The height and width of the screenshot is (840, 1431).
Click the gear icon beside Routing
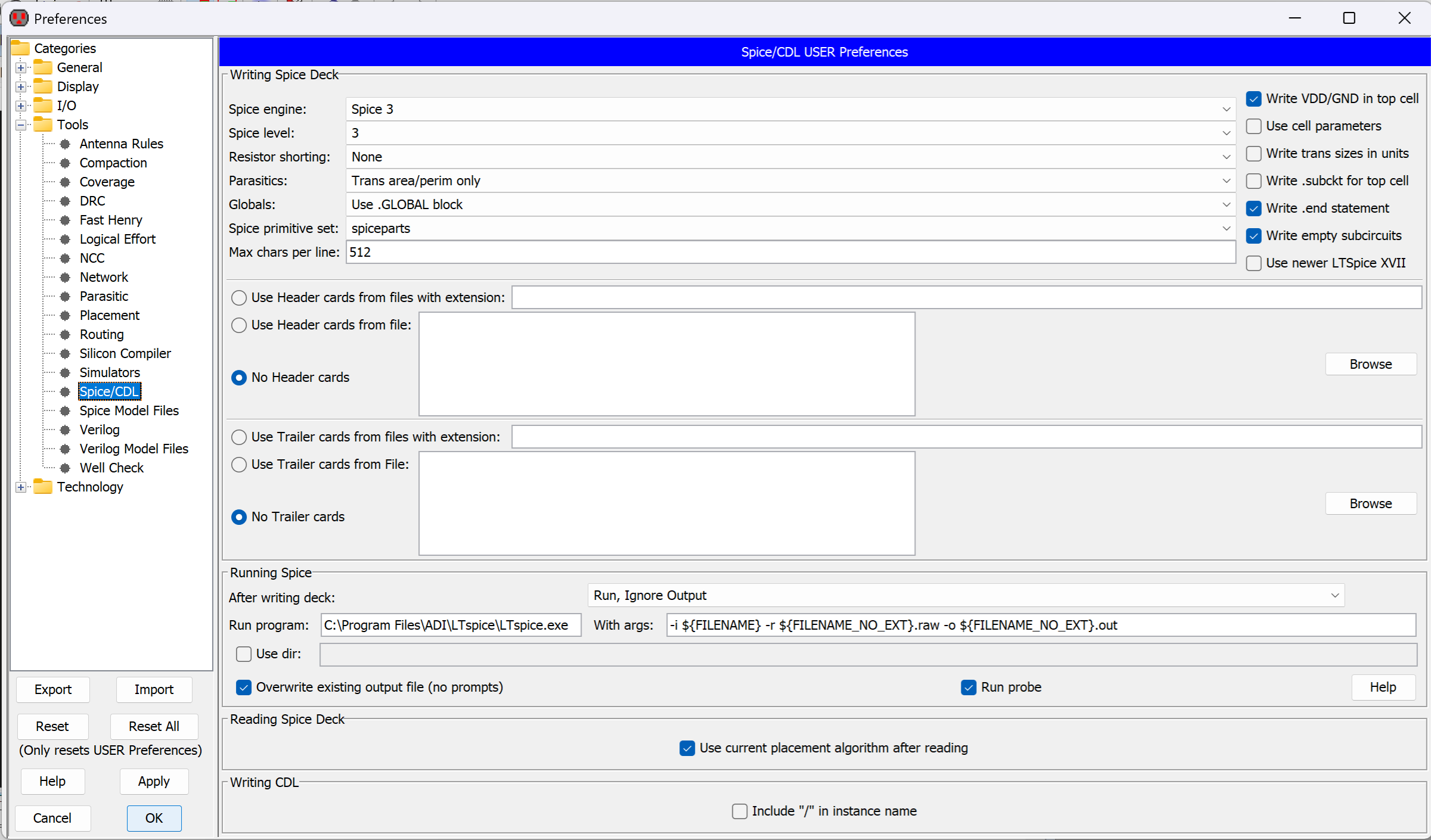coord(66,334)
